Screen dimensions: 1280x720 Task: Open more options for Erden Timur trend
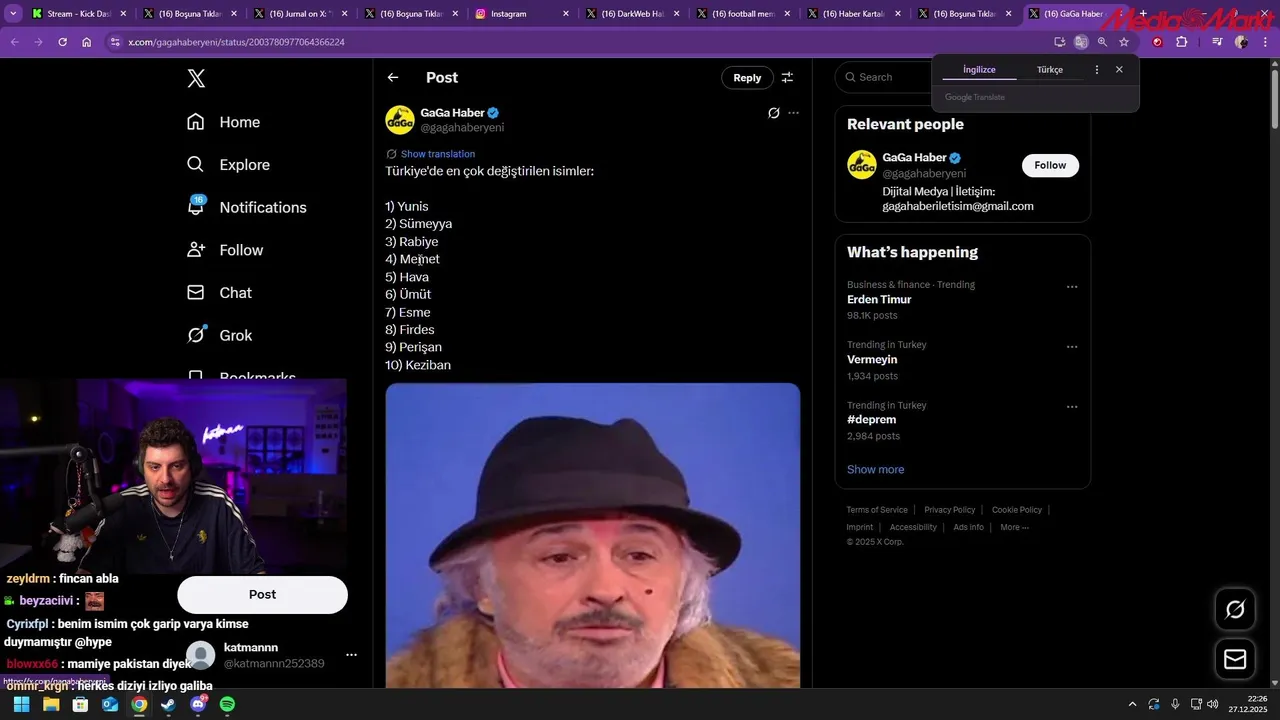1072,287
